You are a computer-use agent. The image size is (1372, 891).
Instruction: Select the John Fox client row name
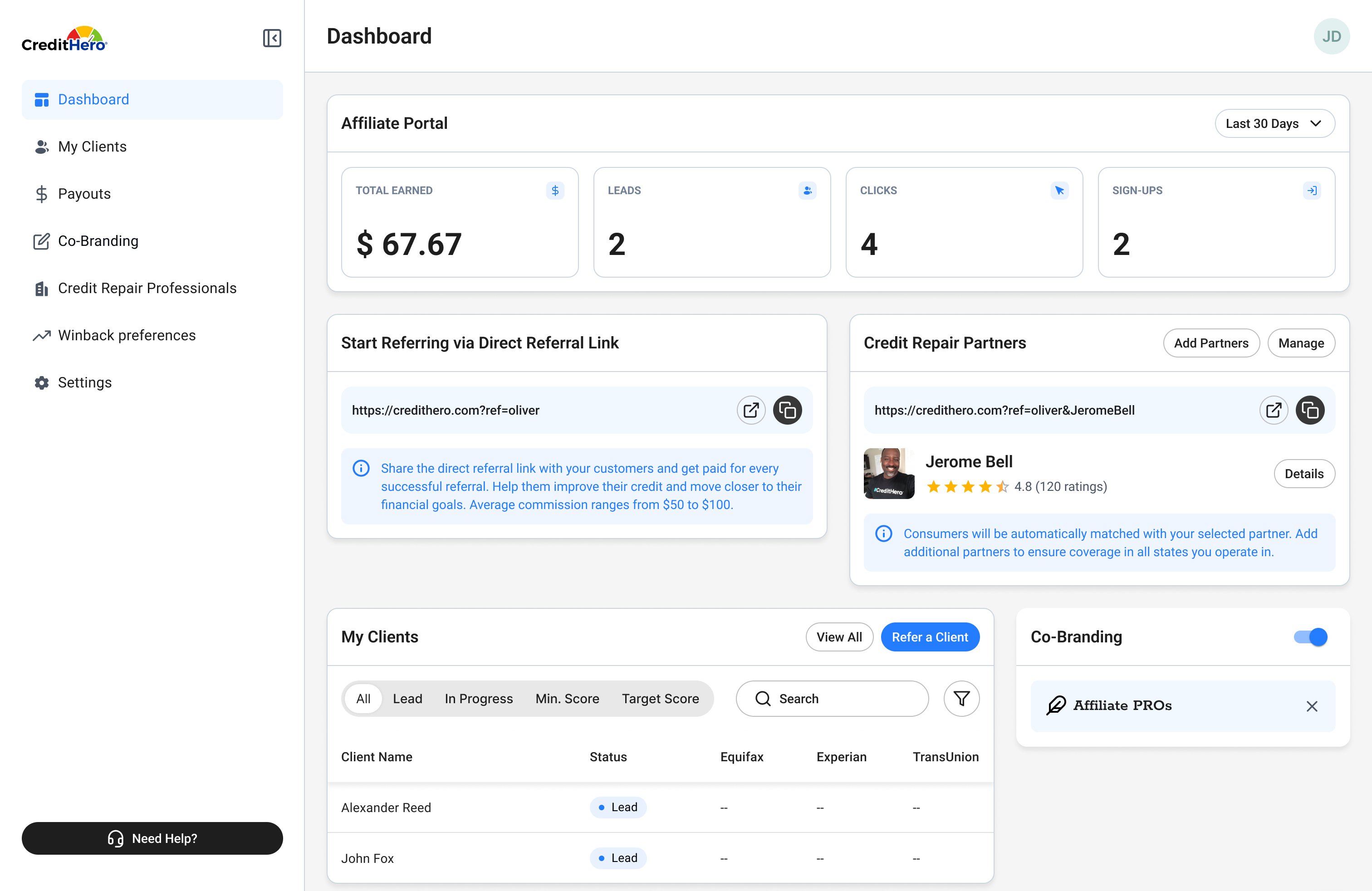tap(367, 858)
